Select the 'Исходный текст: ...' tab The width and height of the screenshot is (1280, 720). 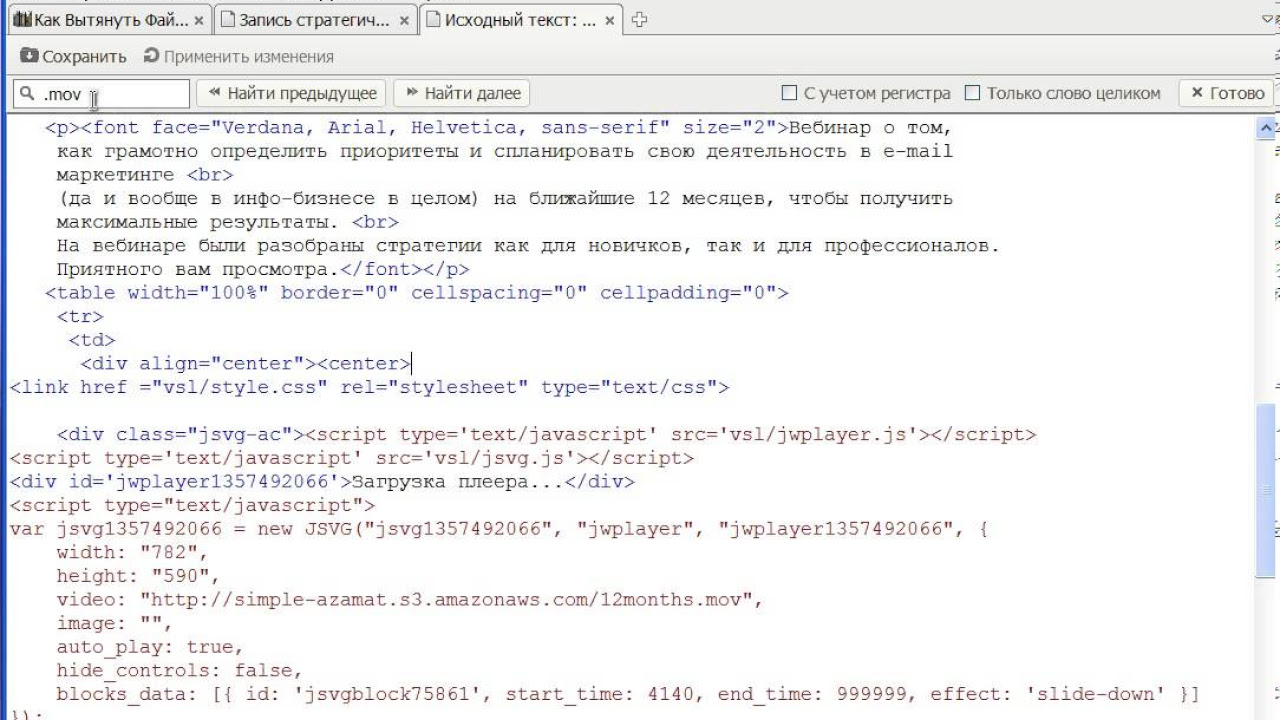pos(519,20)
